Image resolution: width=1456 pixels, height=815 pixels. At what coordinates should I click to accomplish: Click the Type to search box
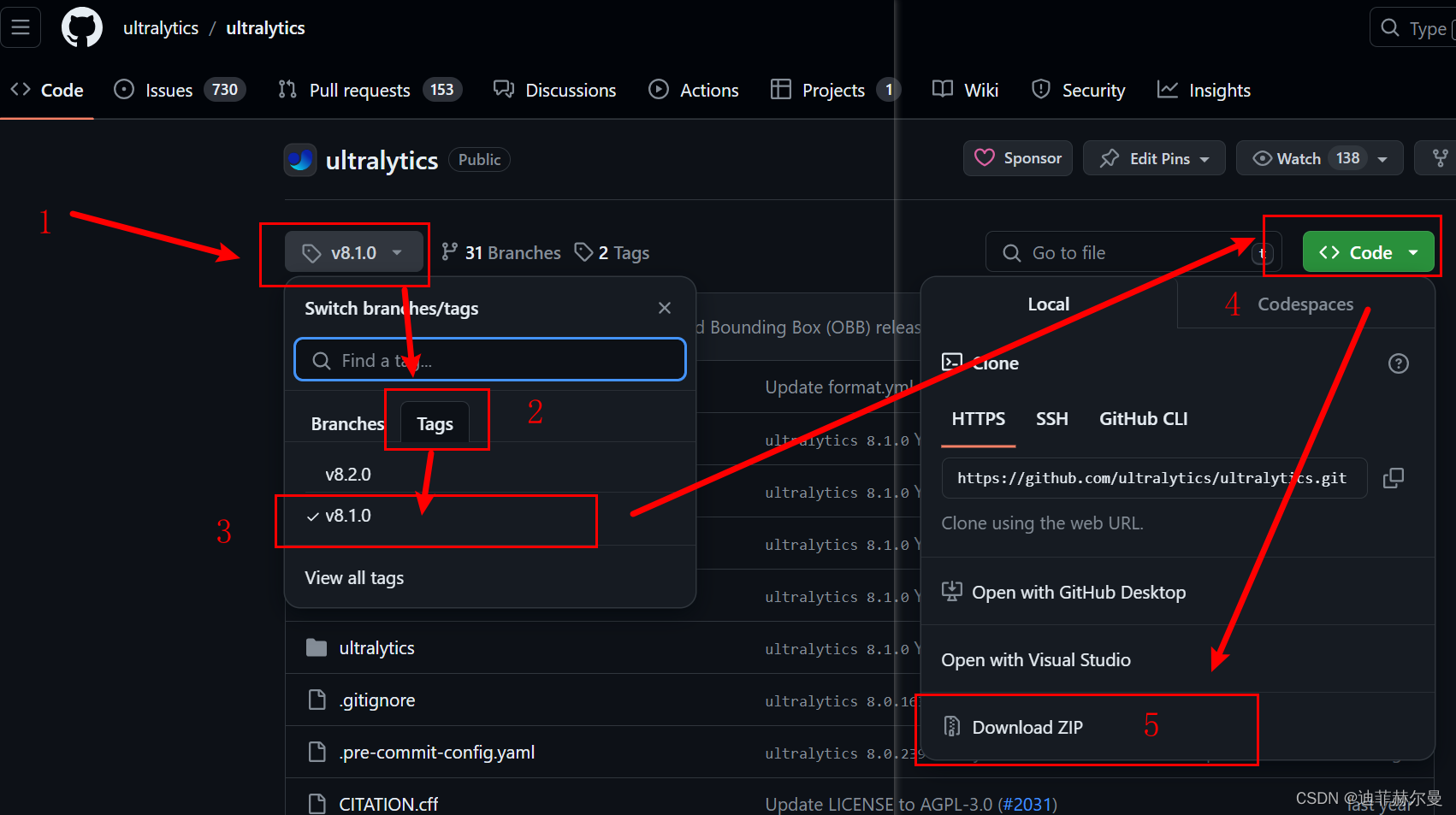pyautogui.click(x=1413, y=28)
